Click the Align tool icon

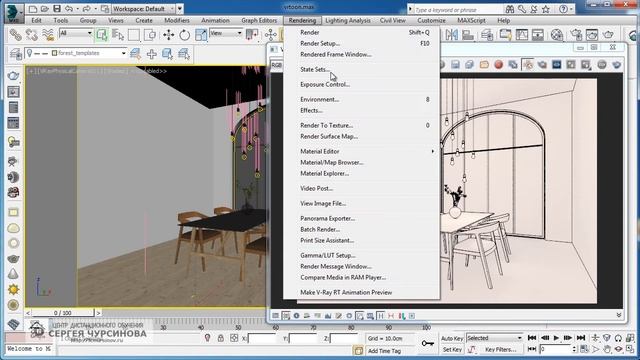tap(468, 35)
